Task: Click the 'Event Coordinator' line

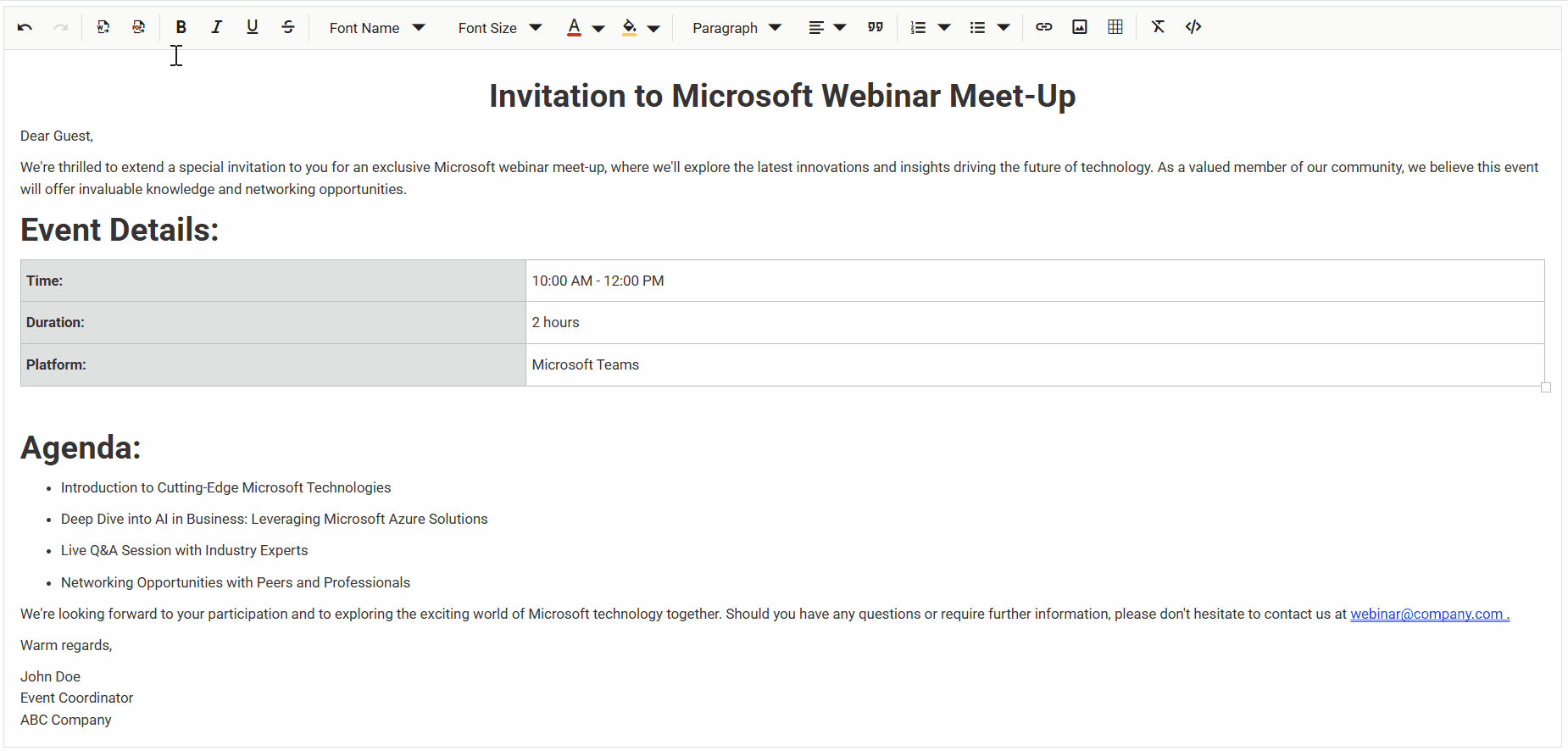Action: [76, 698]
